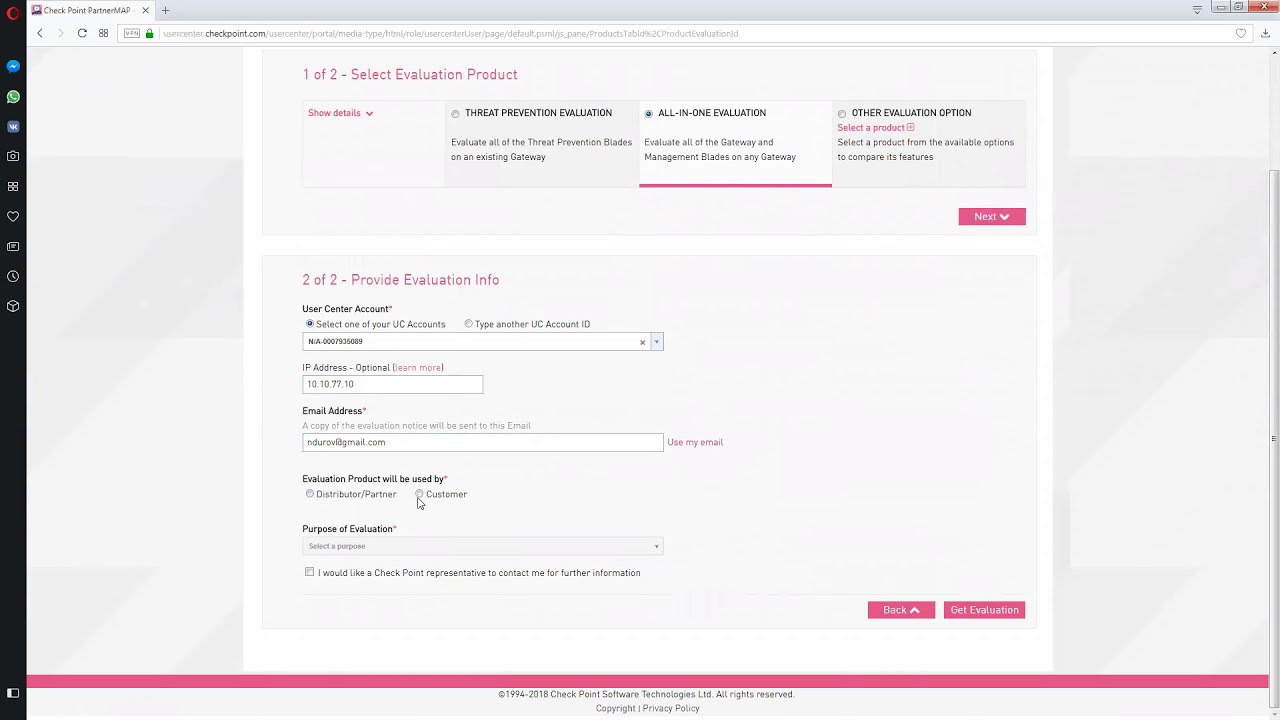
Task: Open WhatsApp in the Opera sidebar
Action: coord(13,97)
